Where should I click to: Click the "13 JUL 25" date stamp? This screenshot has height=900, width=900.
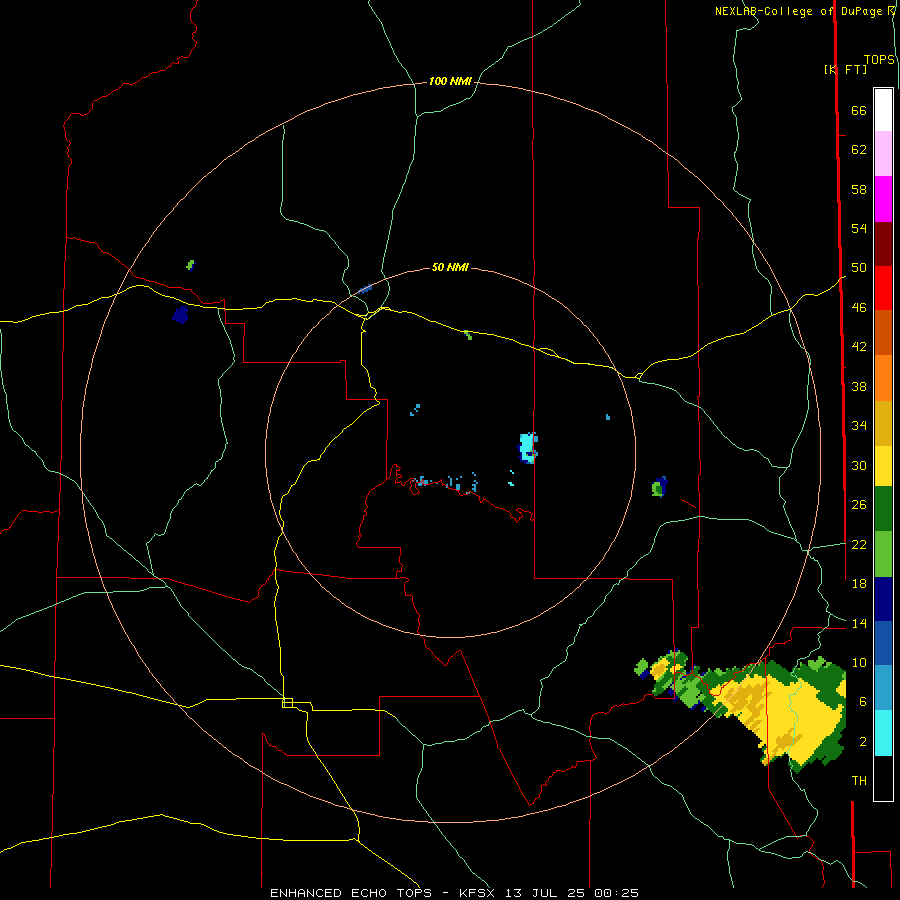545,893
